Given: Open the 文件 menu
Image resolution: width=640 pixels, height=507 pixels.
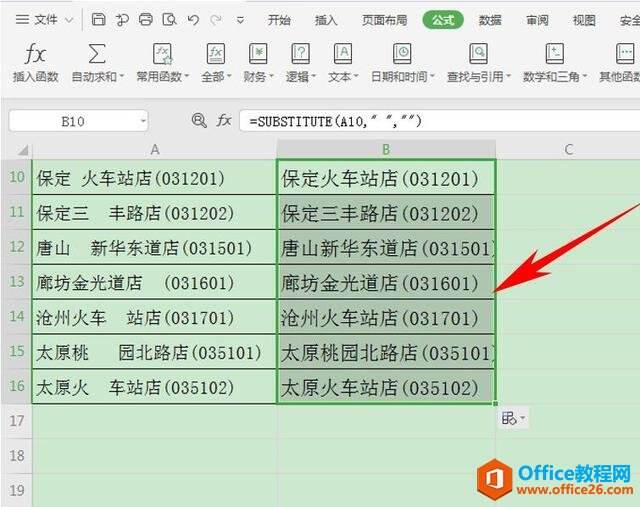Looking at the screenshot, I should [44, 20].
